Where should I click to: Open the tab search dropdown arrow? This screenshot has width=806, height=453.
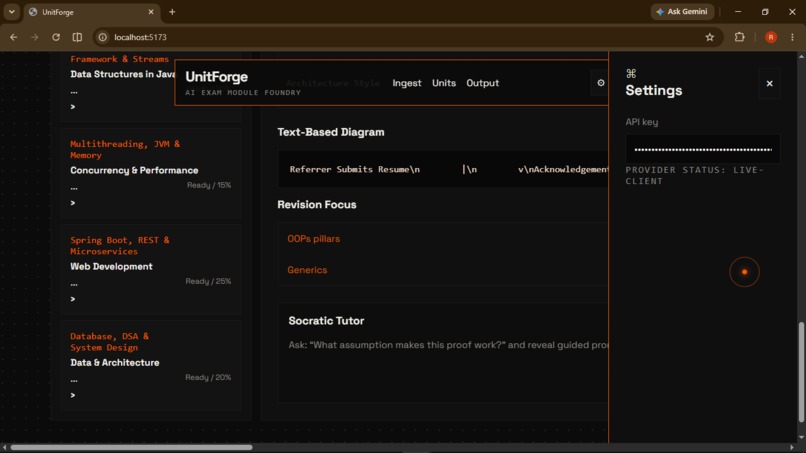(x=11, y=12)
